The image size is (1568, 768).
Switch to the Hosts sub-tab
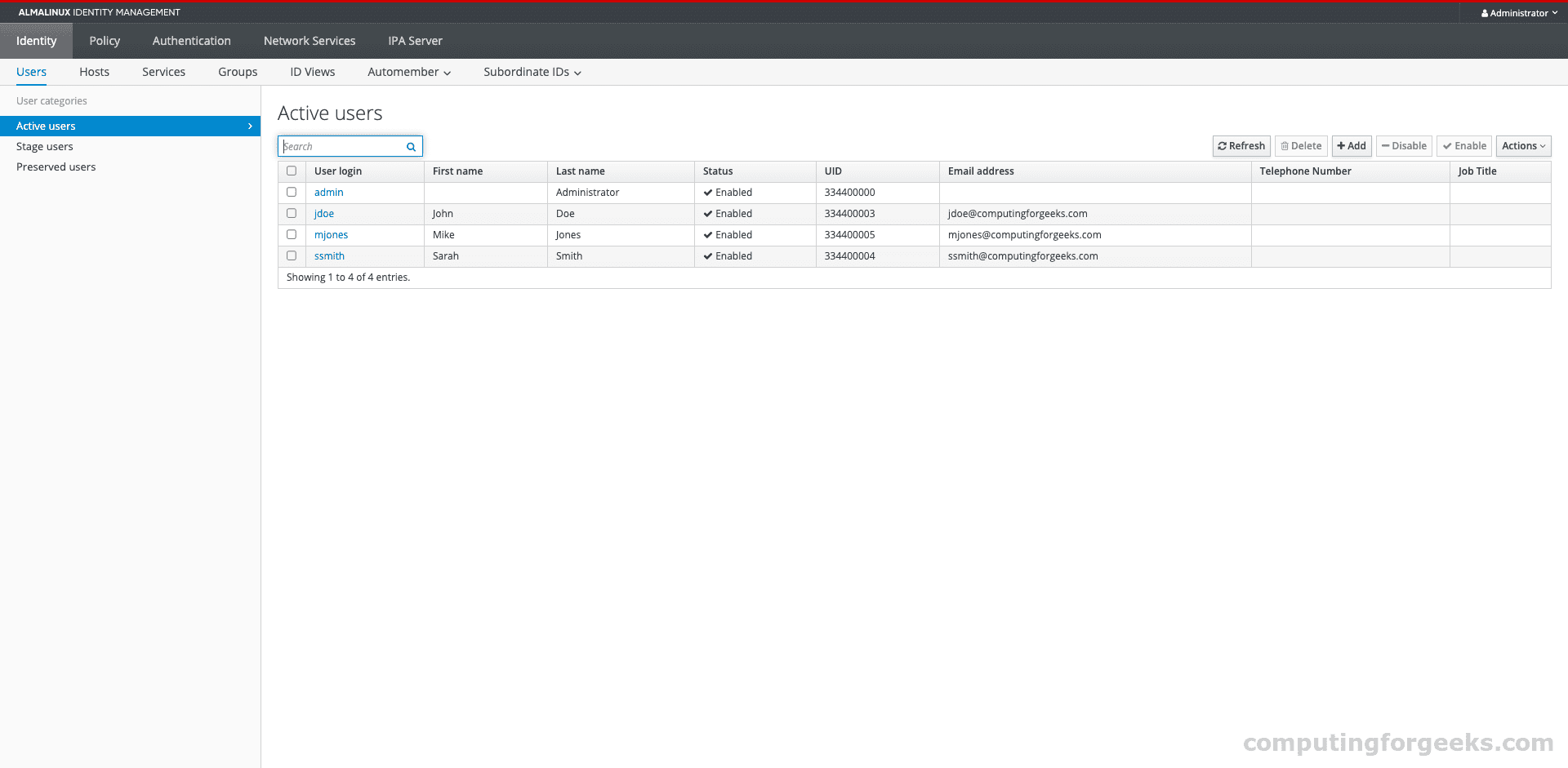pyautogui.click(x=94, y=72)
